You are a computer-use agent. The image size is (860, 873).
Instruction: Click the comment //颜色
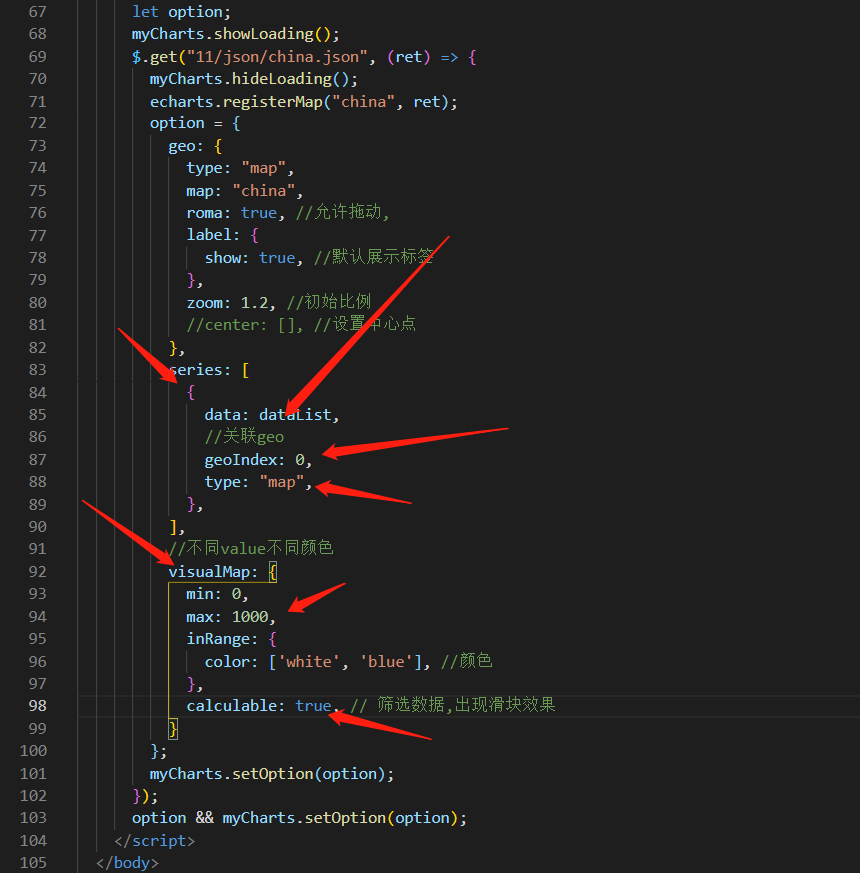(466, 661)
